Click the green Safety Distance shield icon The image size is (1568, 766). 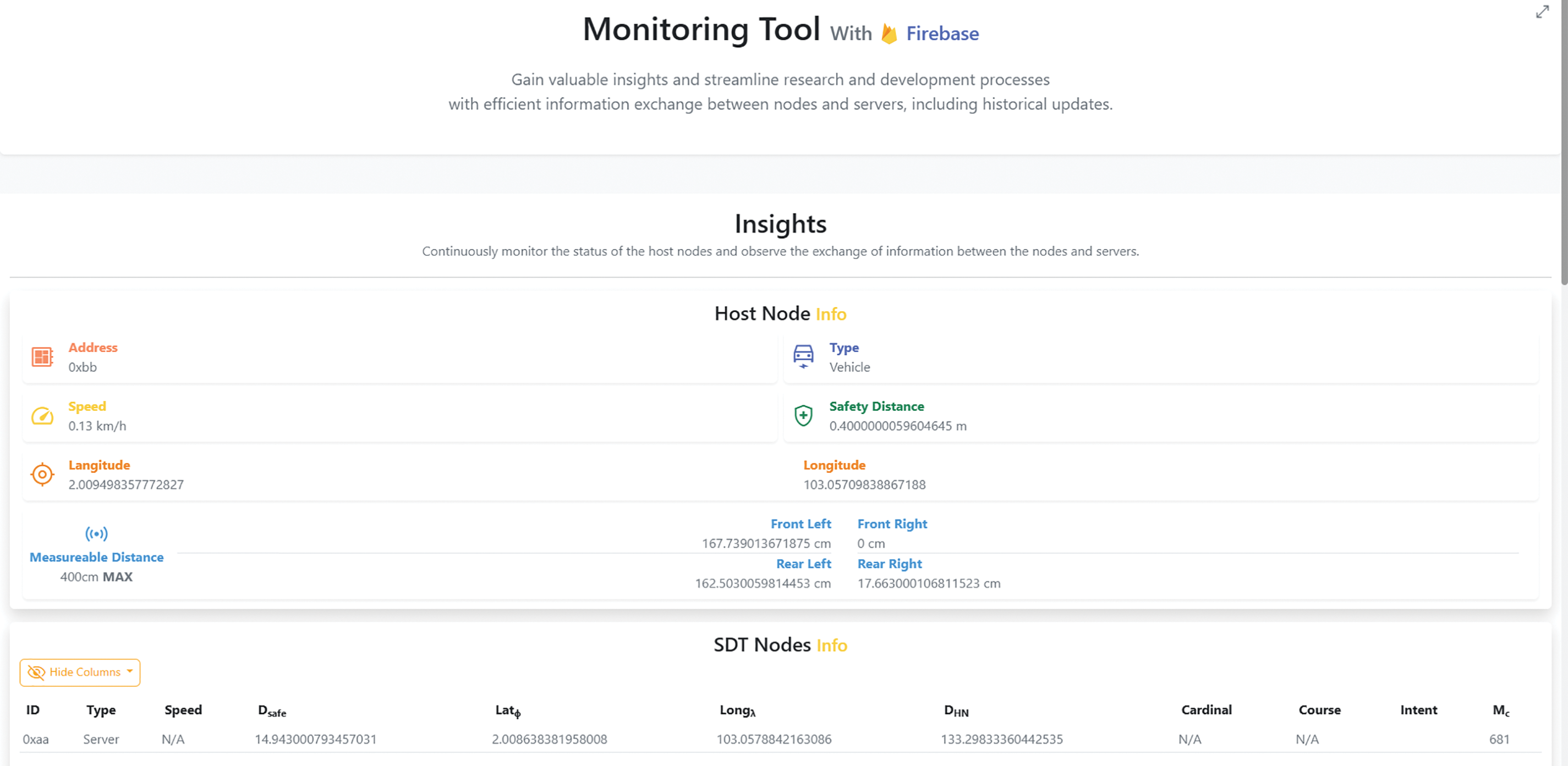[803, 416]
